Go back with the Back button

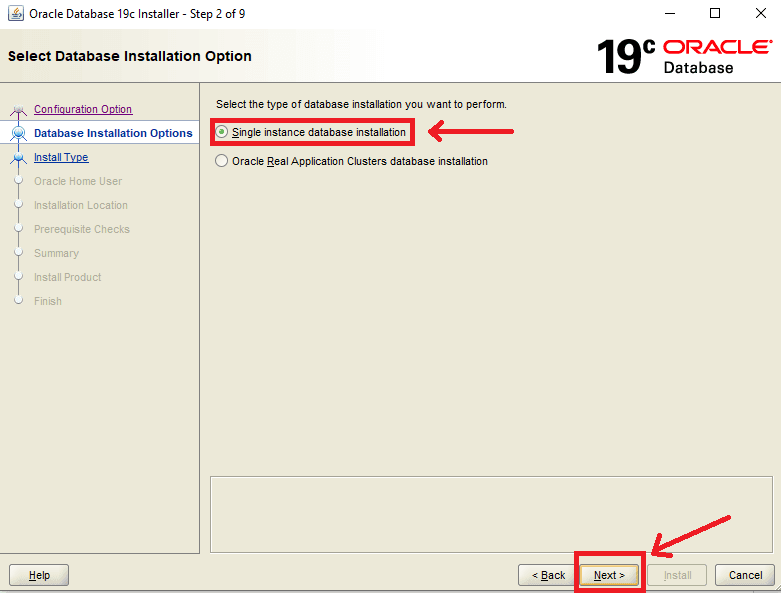coord(548,575)
